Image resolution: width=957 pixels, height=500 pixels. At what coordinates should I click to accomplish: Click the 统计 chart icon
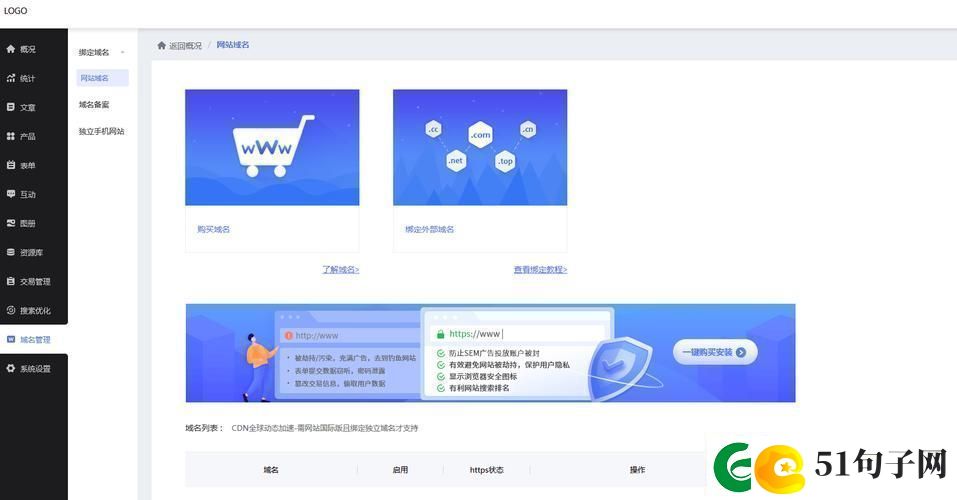10,78
